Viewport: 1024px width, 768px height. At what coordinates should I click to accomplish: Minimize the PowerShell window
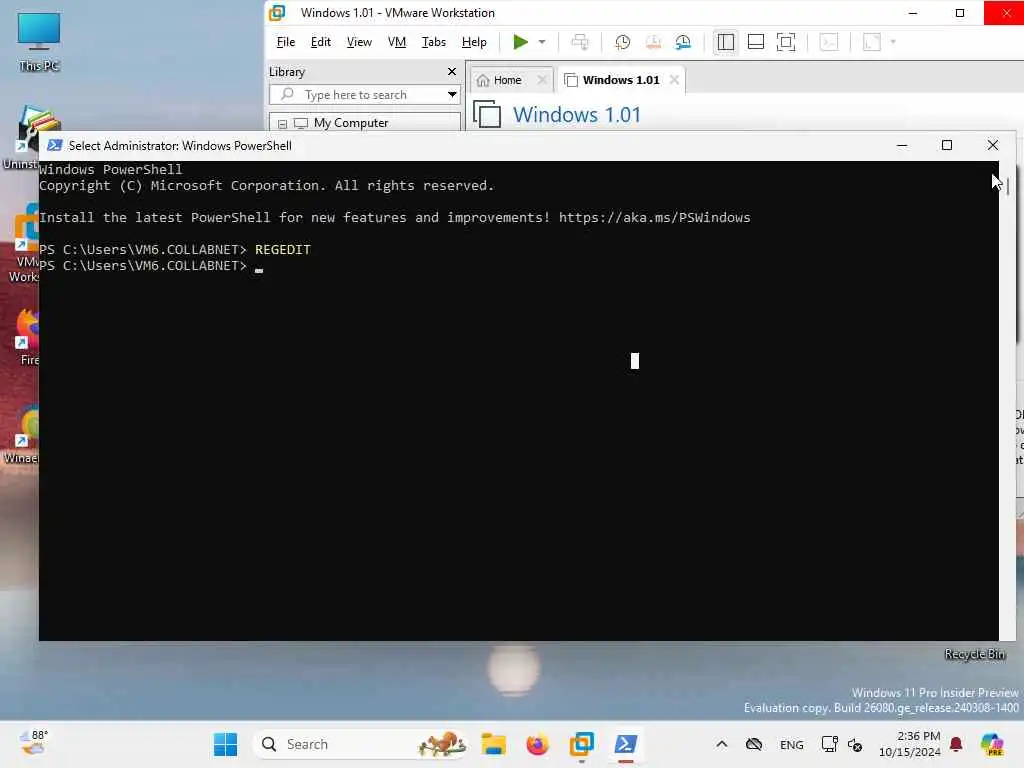pos(902,145)
